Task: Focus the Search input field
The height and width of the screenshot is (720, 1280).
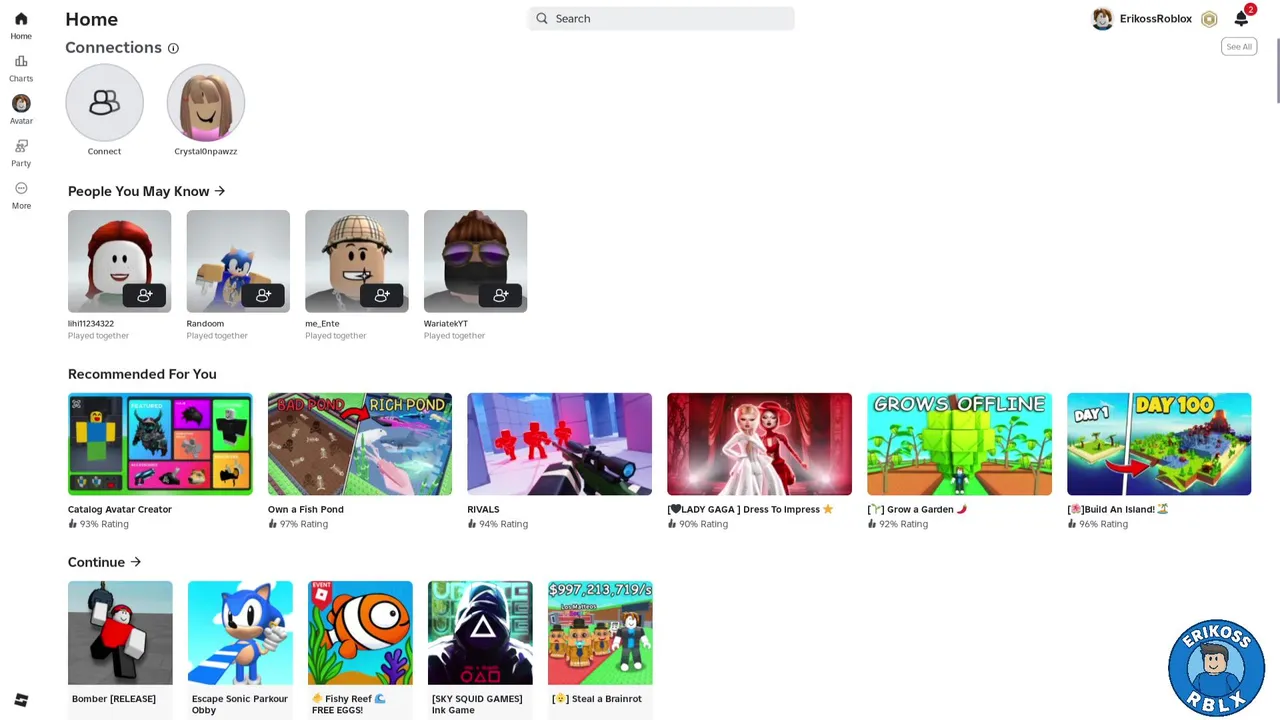Action: coord(662,18)
